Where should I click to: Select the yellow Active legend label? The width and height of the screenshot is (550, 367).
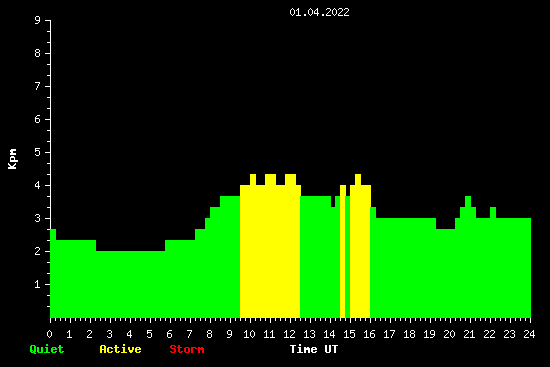click(x=120, y=349)
